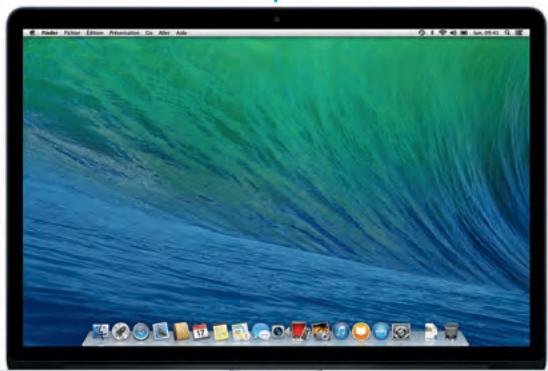This screenshot has width=548, height=371.
Task: Launch Launchpad rocket icon in Dock
Action: 121,331
